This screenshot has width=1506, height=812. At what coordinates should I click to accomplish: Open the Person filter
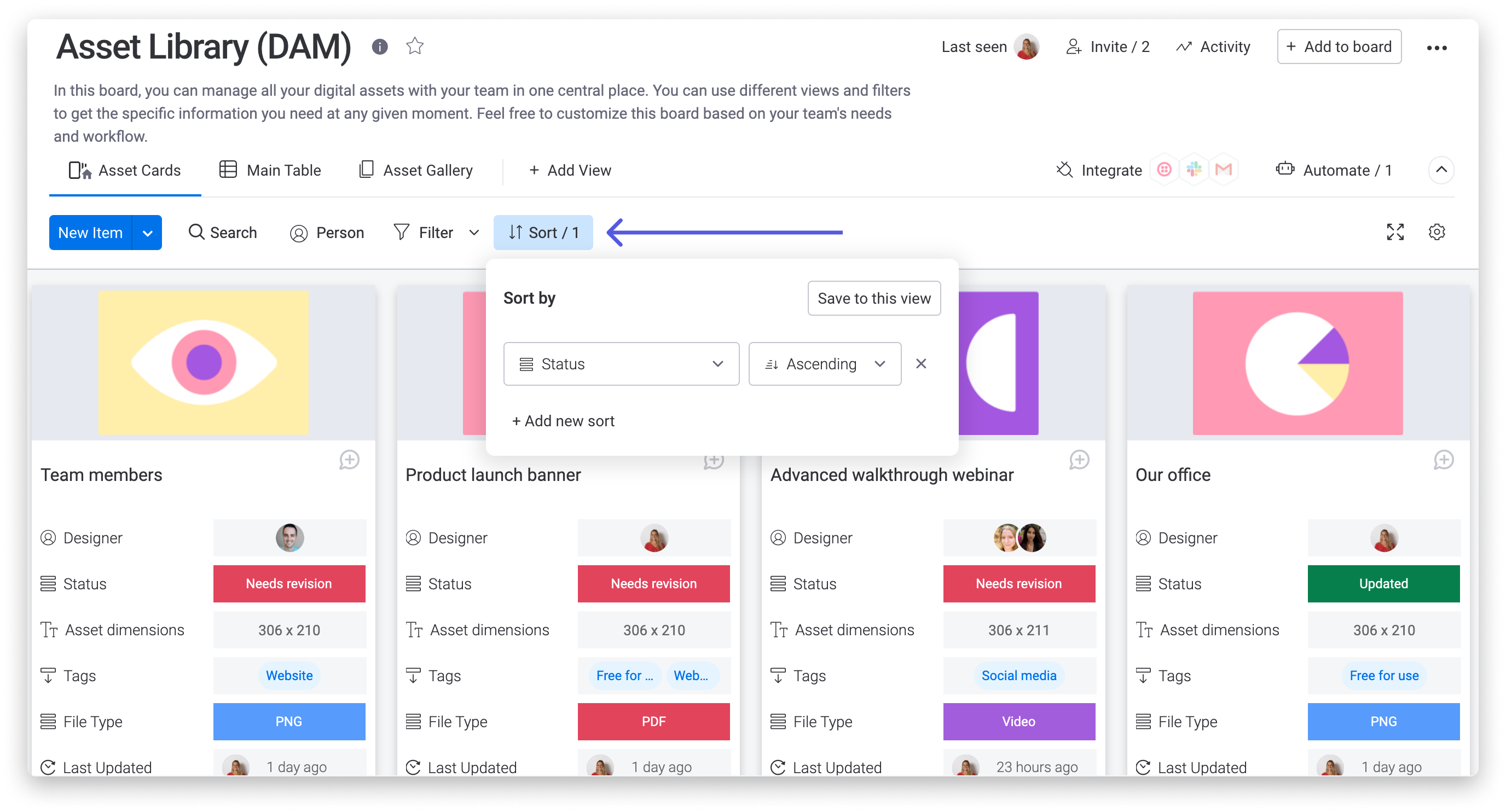coord(327,233)
